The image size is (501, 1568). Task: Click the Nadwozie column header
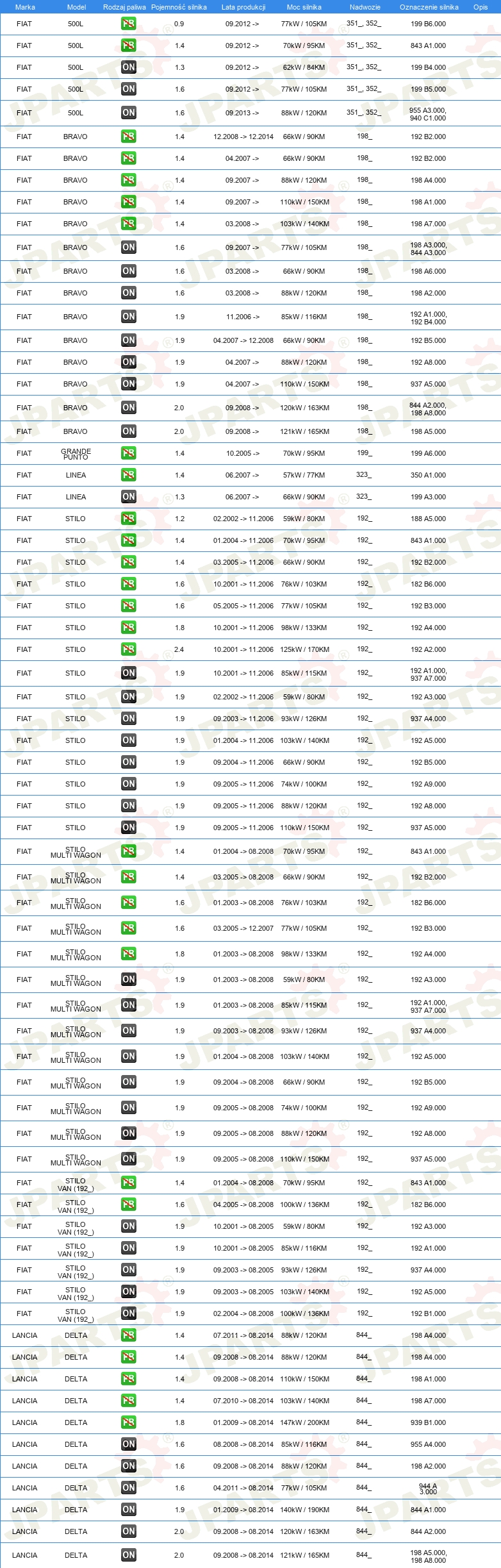[365, 7]
